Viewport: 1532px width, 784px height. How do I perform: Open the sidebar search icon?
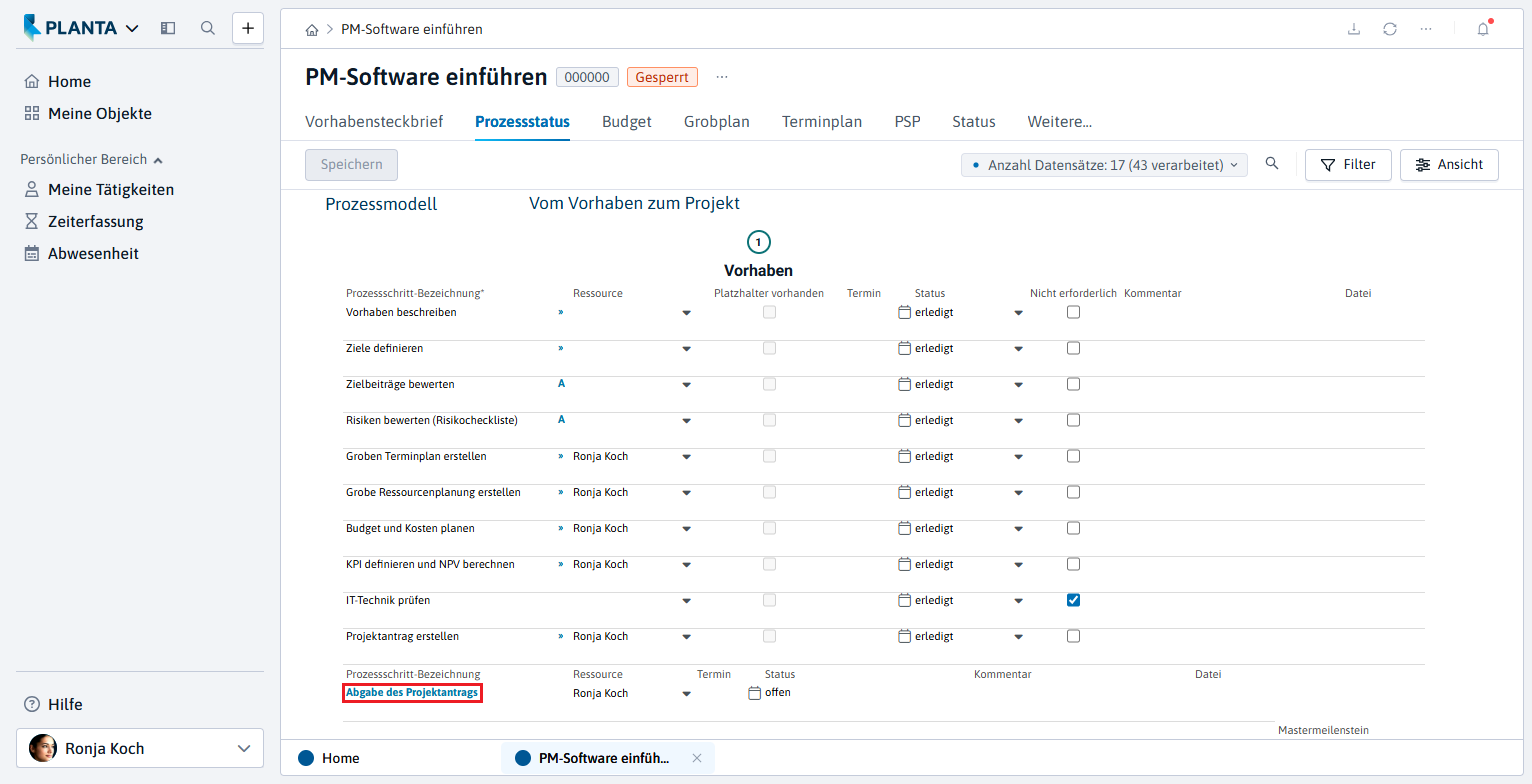[x=208, y=28]
